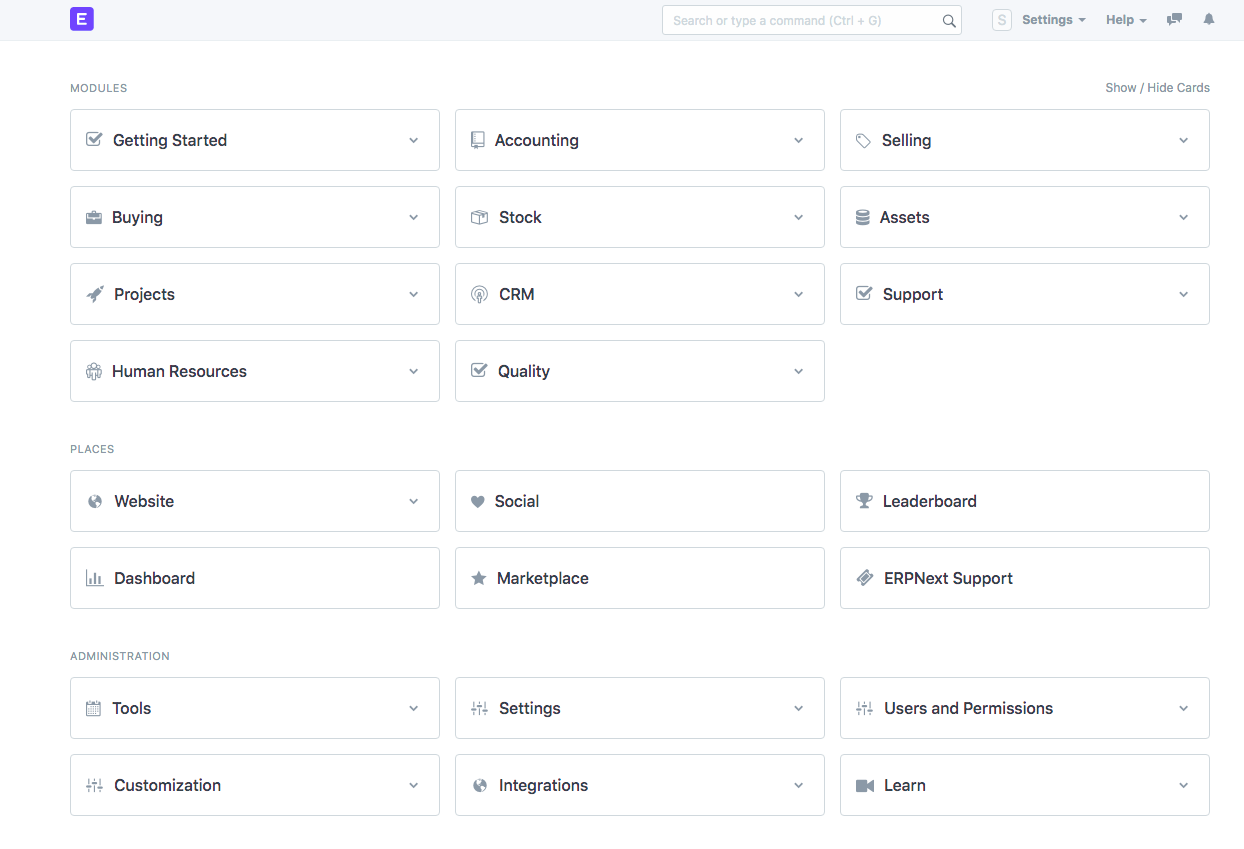Viewport: 1244px width, 849px height.
Task: Expand the Buying card chevron
Action: click(x=414, y=217)
